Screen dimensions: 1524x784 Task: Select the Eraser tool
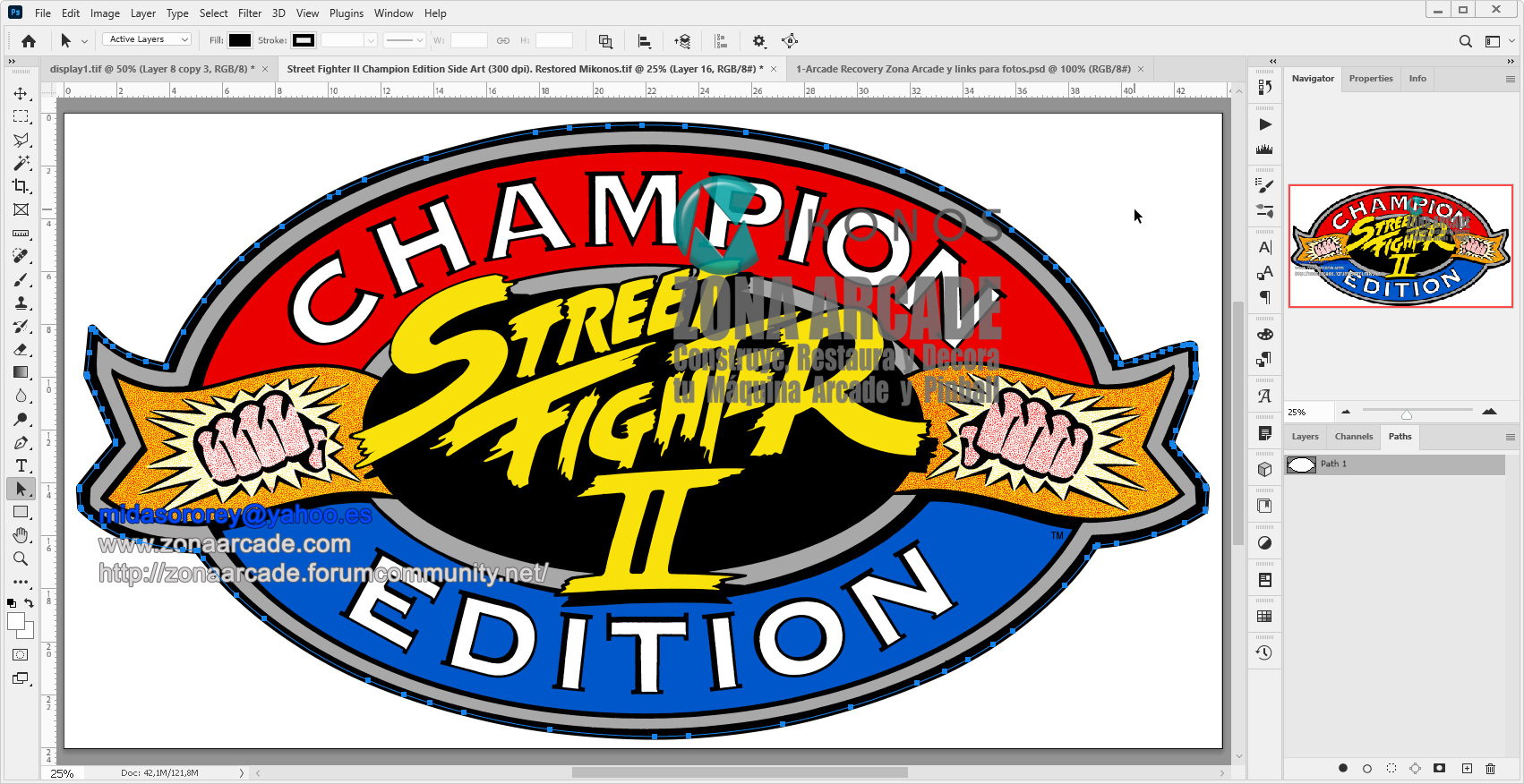pos(21,350)
